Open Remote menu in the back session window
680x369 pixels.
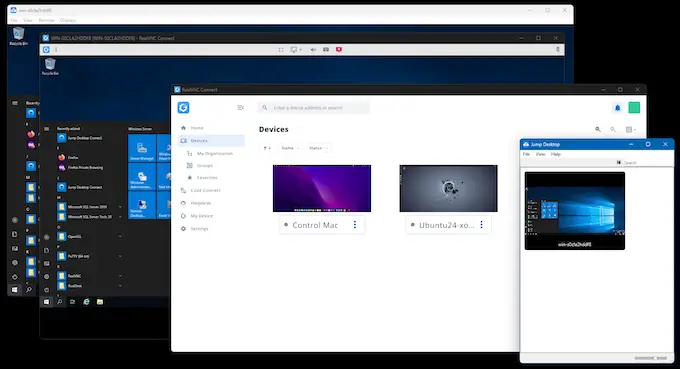[x=46, y=20]
